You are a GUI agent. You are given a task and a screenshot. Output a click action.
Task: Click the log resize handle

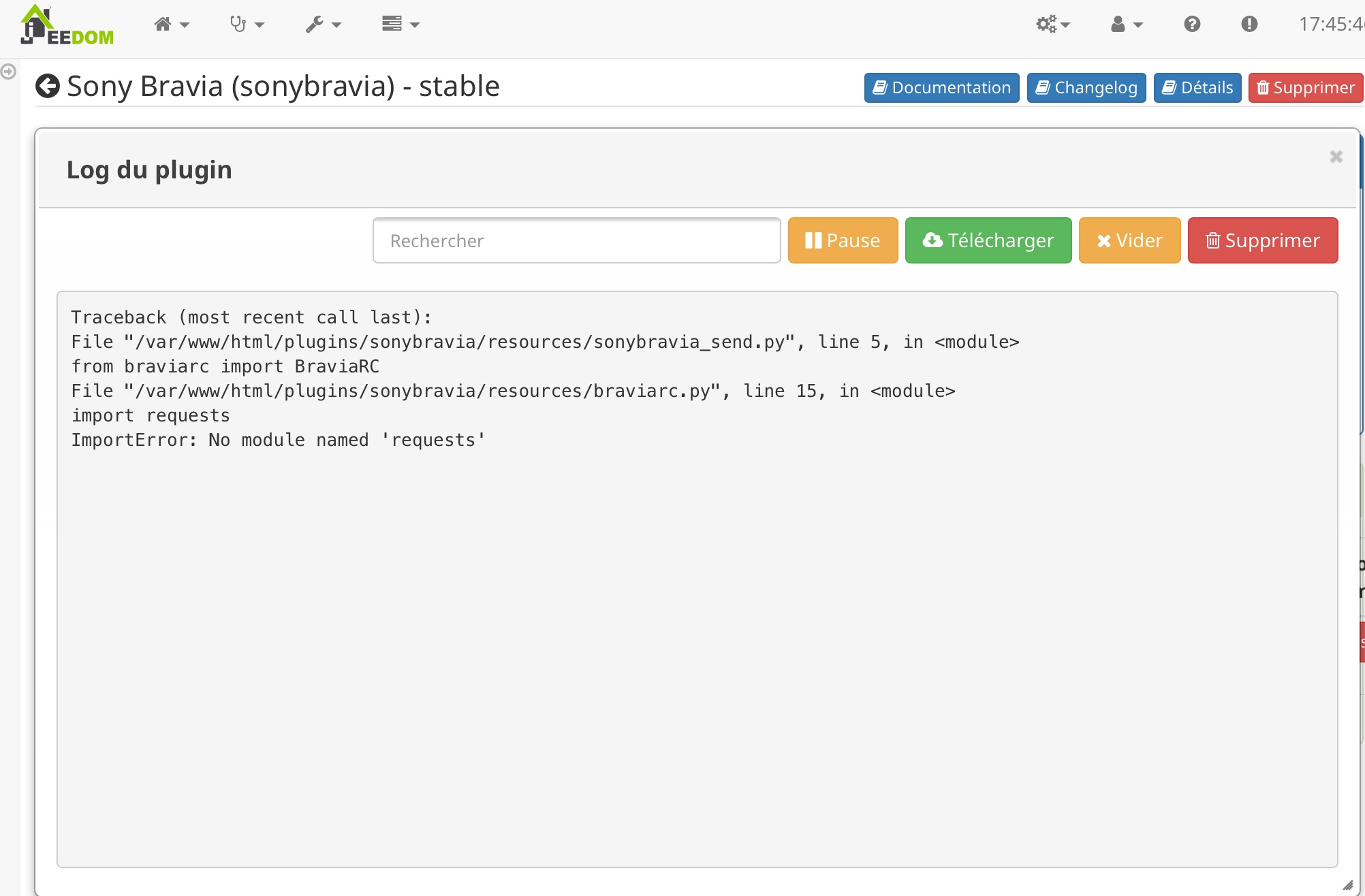pos(1348,885)
